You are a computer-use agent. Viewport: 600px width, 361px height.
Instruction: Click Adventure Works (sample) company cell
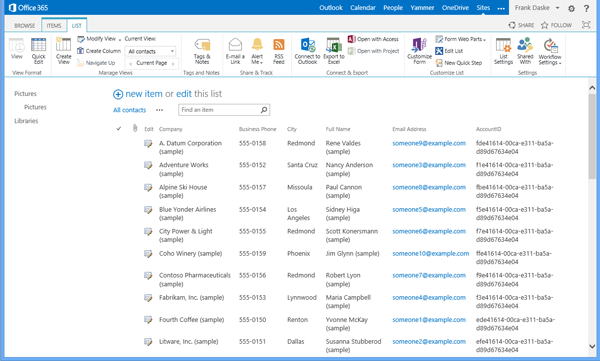(x=184, y=169)
